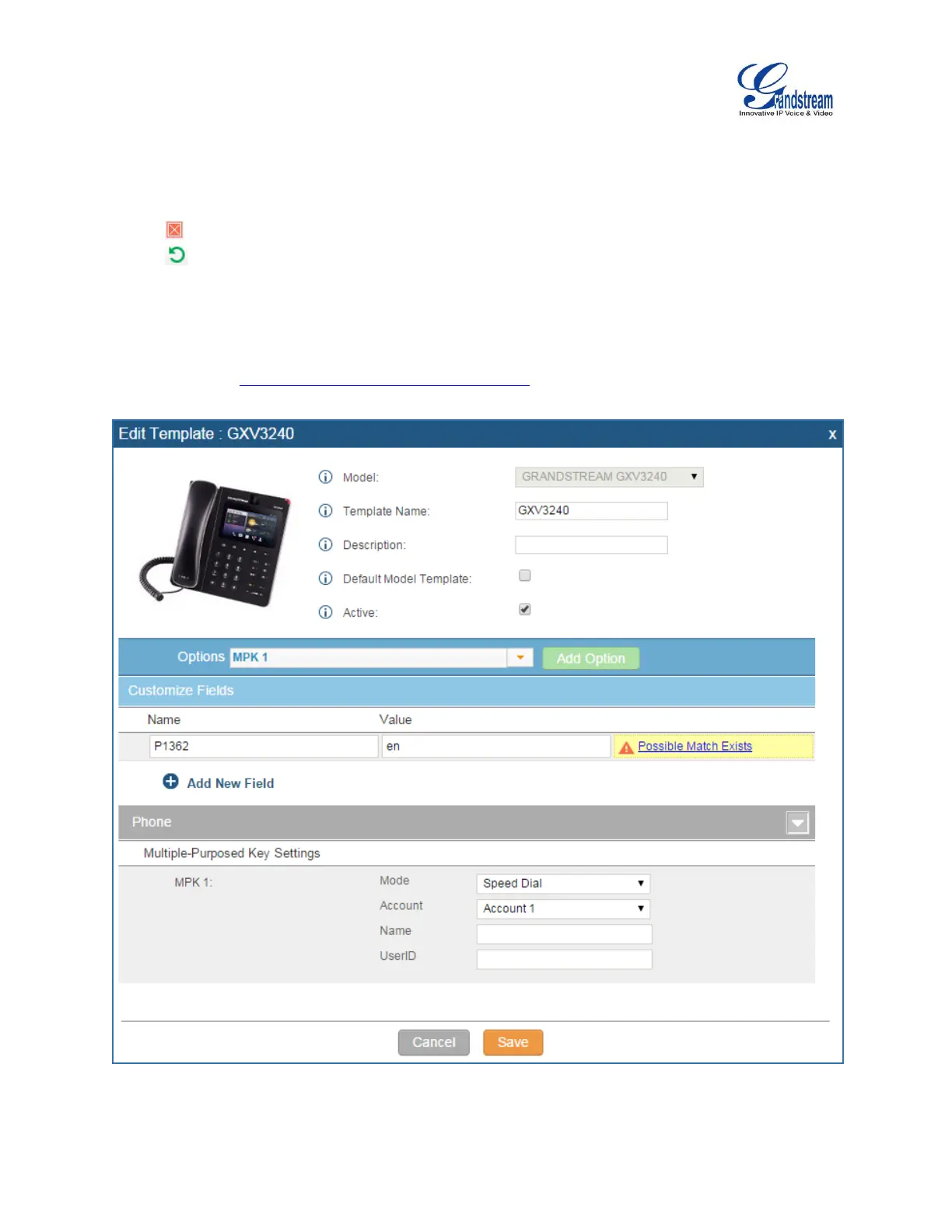The height and width of the screenshot is (1232, 952).
Task: Click the Add Option button
Action: click(x=591, y=659)
